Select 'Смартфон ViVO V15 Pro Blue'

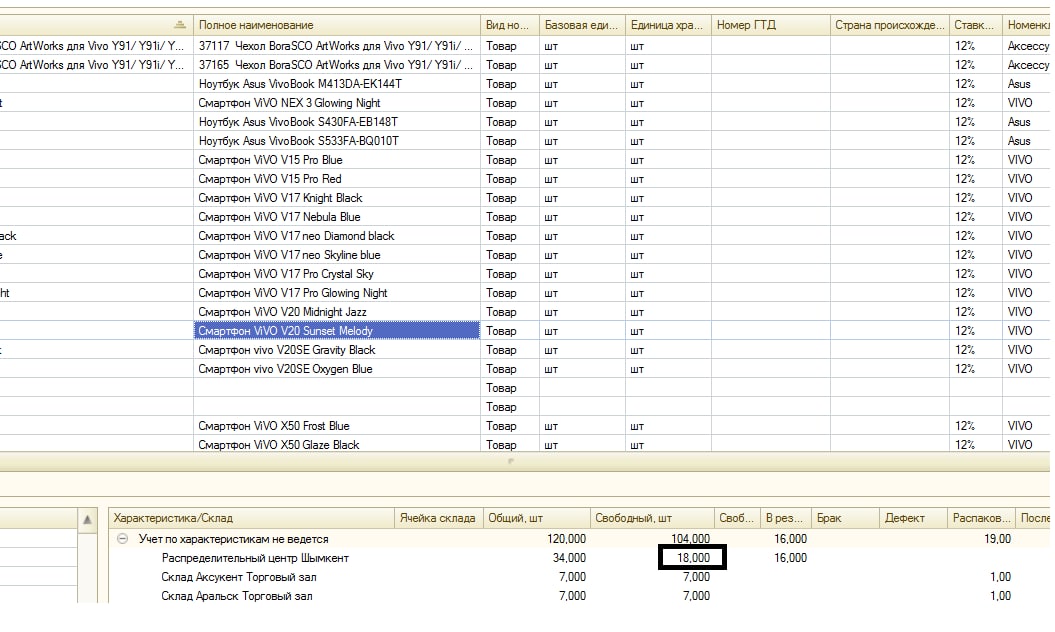(x=270, y=160)
